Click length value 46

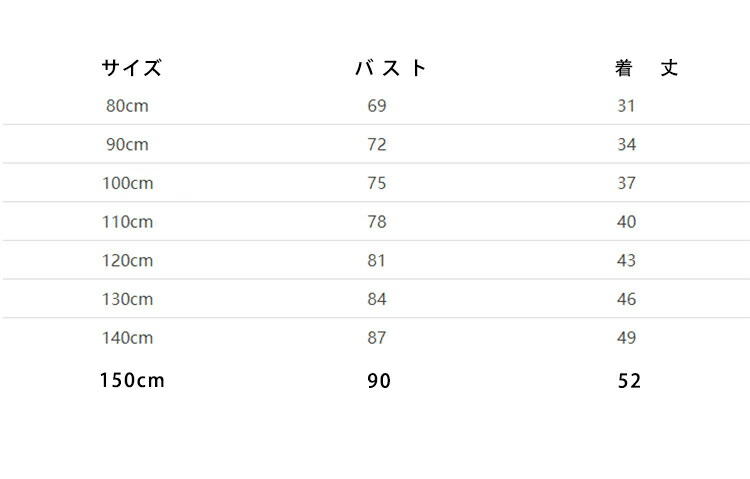pos(627,300)
